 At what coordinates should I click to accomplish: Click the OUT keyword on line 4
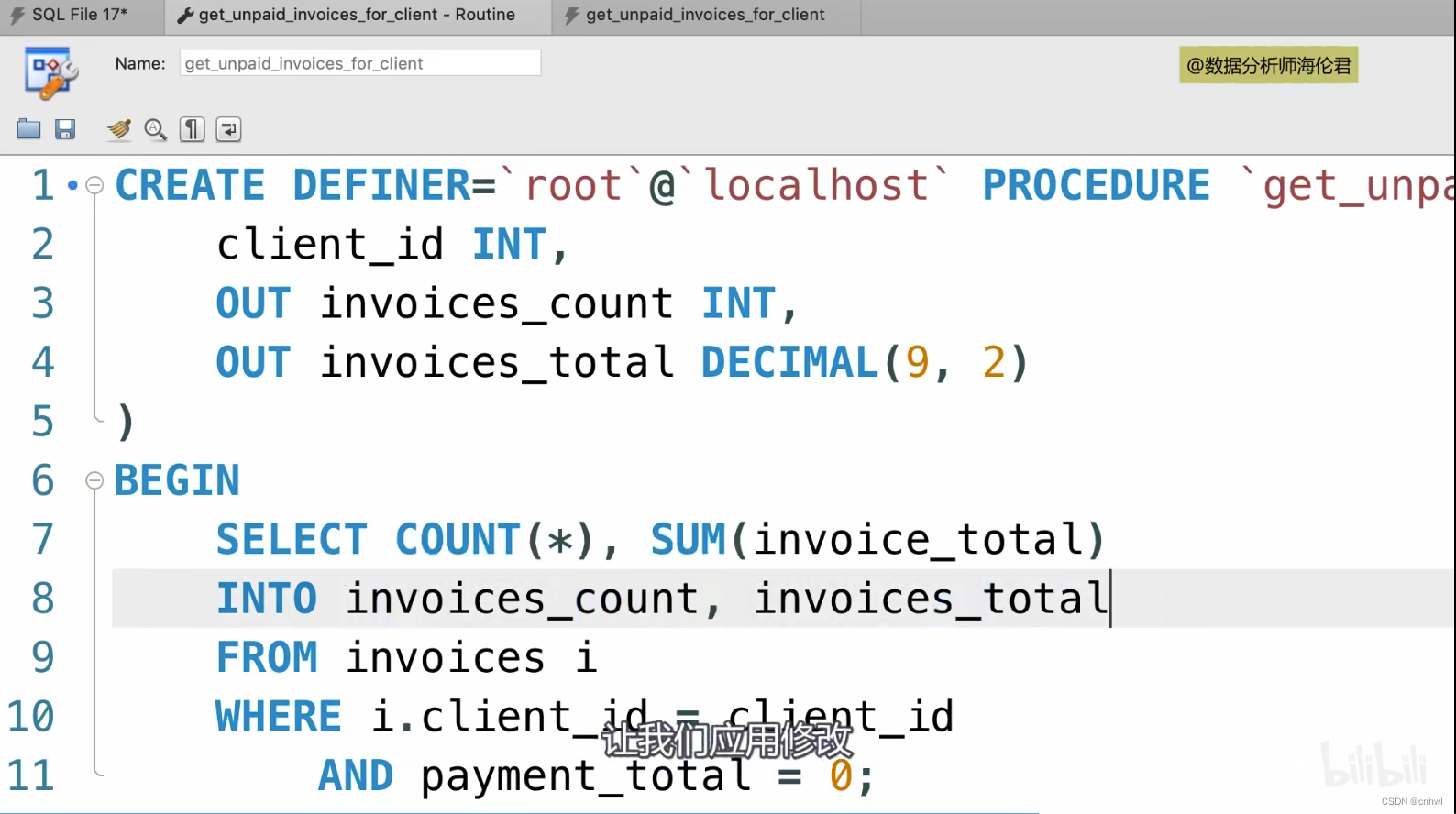click(x=253, y=362)
